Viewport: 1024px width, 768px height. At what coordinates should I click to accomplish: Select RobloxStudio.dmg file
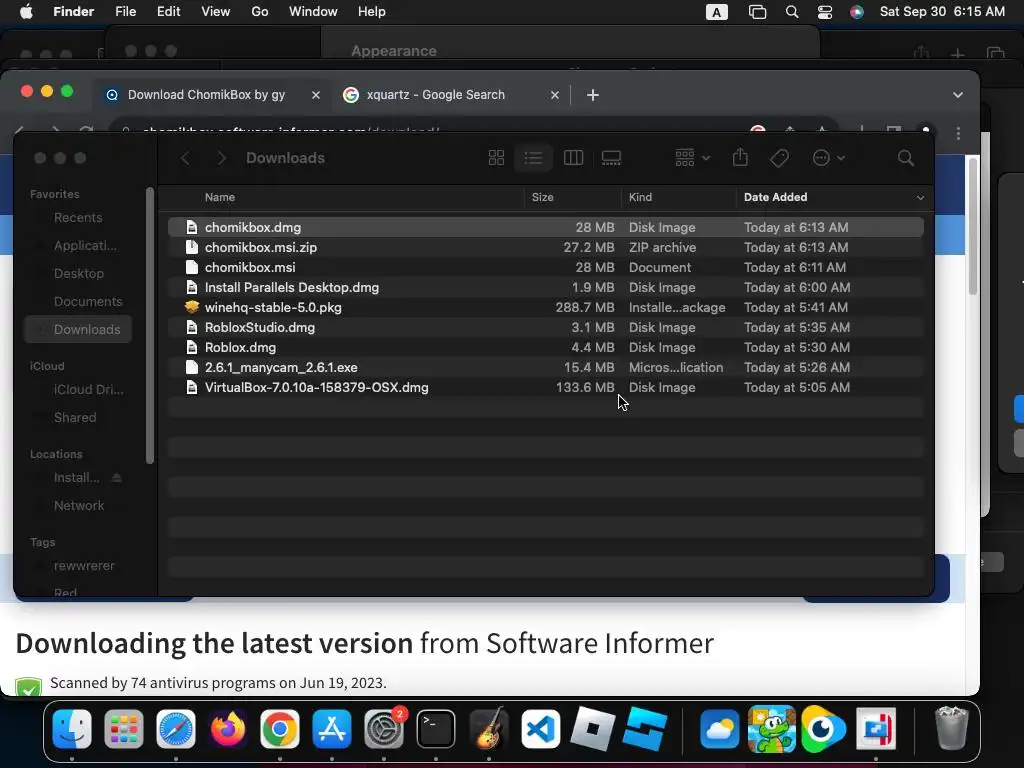[545, 327]
